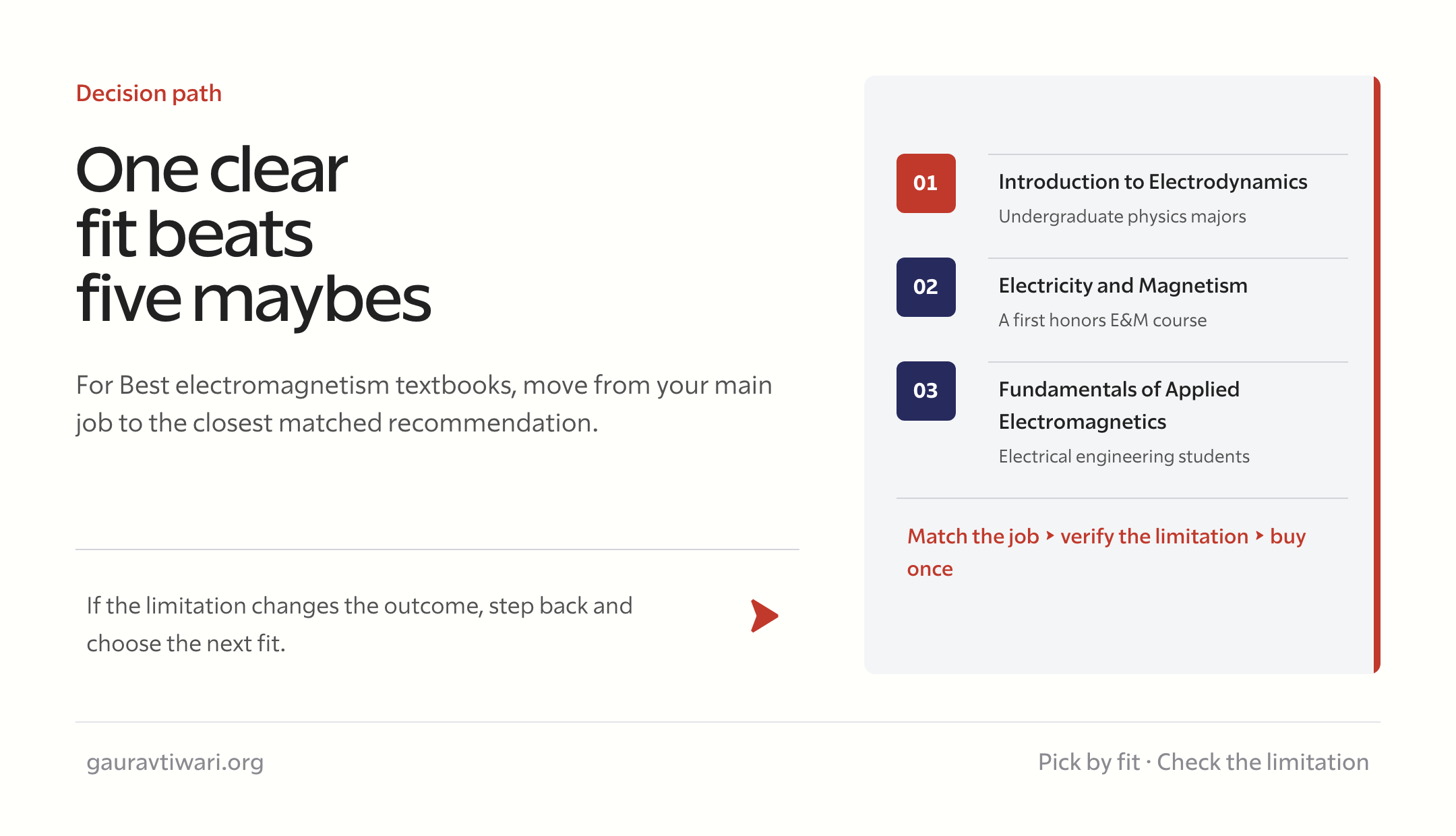The image size is (1456, 836).
Task: Click the red 01 number badge
Action: (926, 183)
